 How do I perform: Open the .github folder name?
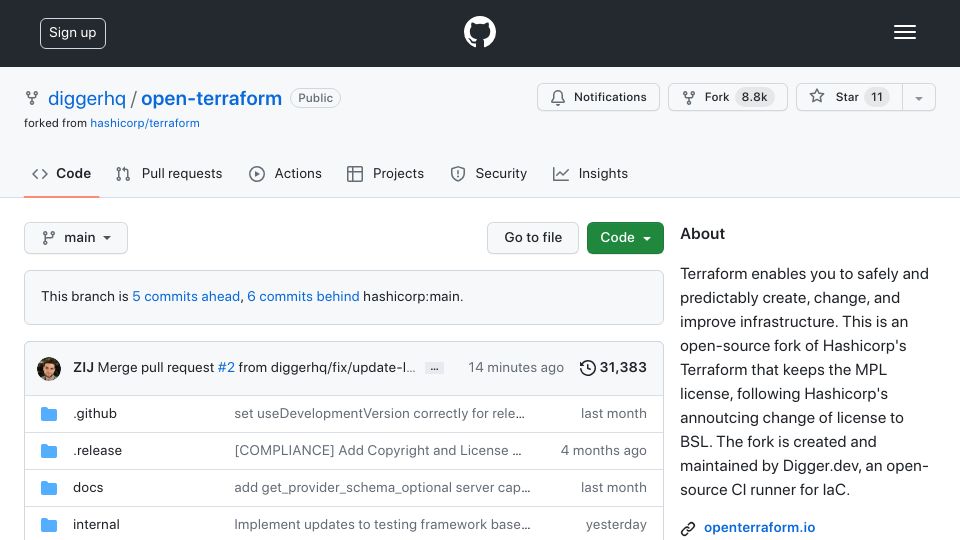click(95, 414)
